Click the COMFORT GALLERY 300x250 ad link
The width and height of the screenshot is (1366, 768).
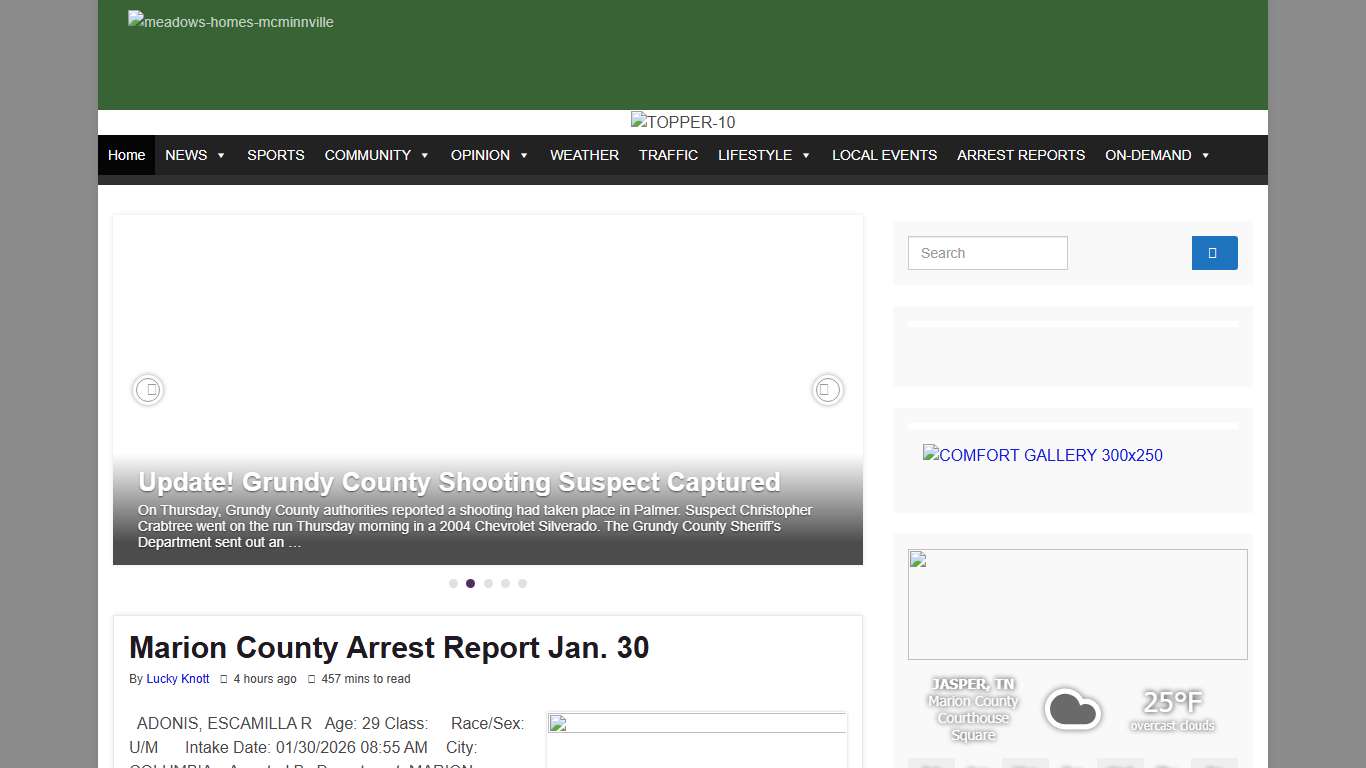1043,455
